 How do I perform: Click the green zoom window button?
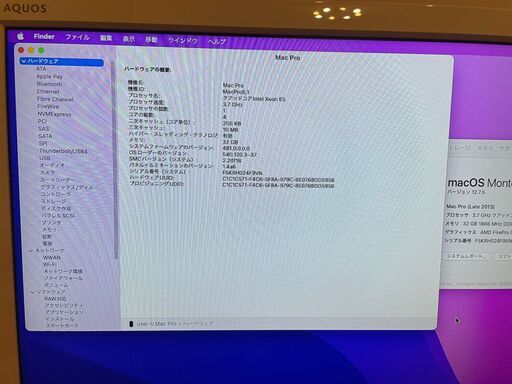tap(41, 50)
